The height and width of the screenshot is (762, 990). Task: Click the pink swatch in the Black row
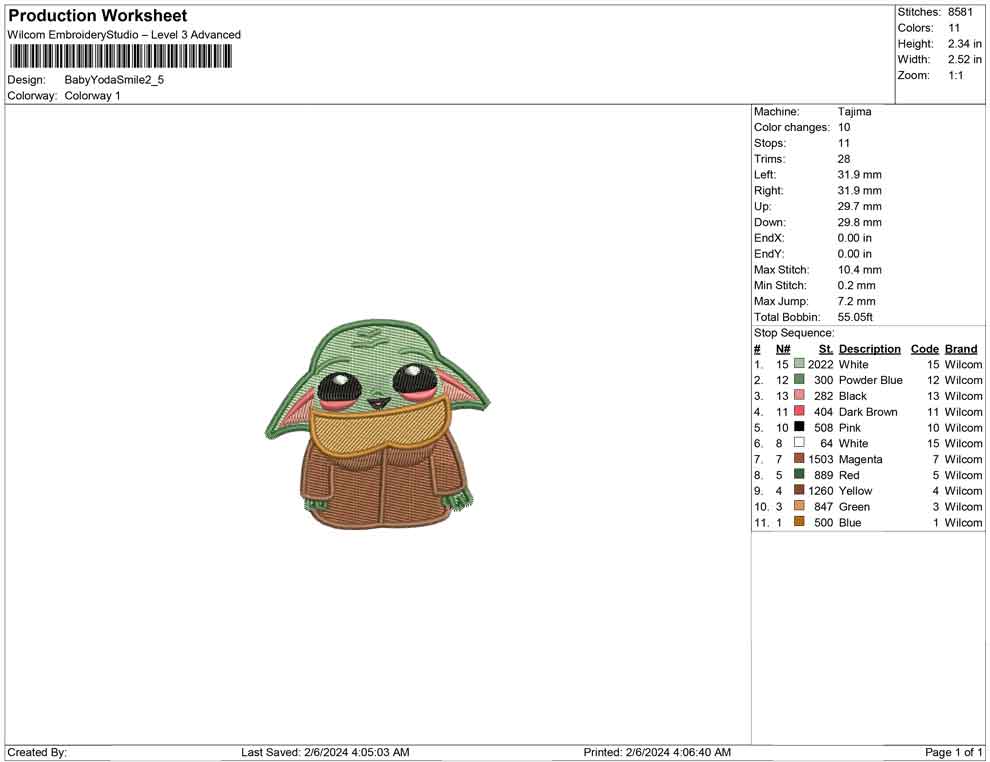tap(799, 395)
